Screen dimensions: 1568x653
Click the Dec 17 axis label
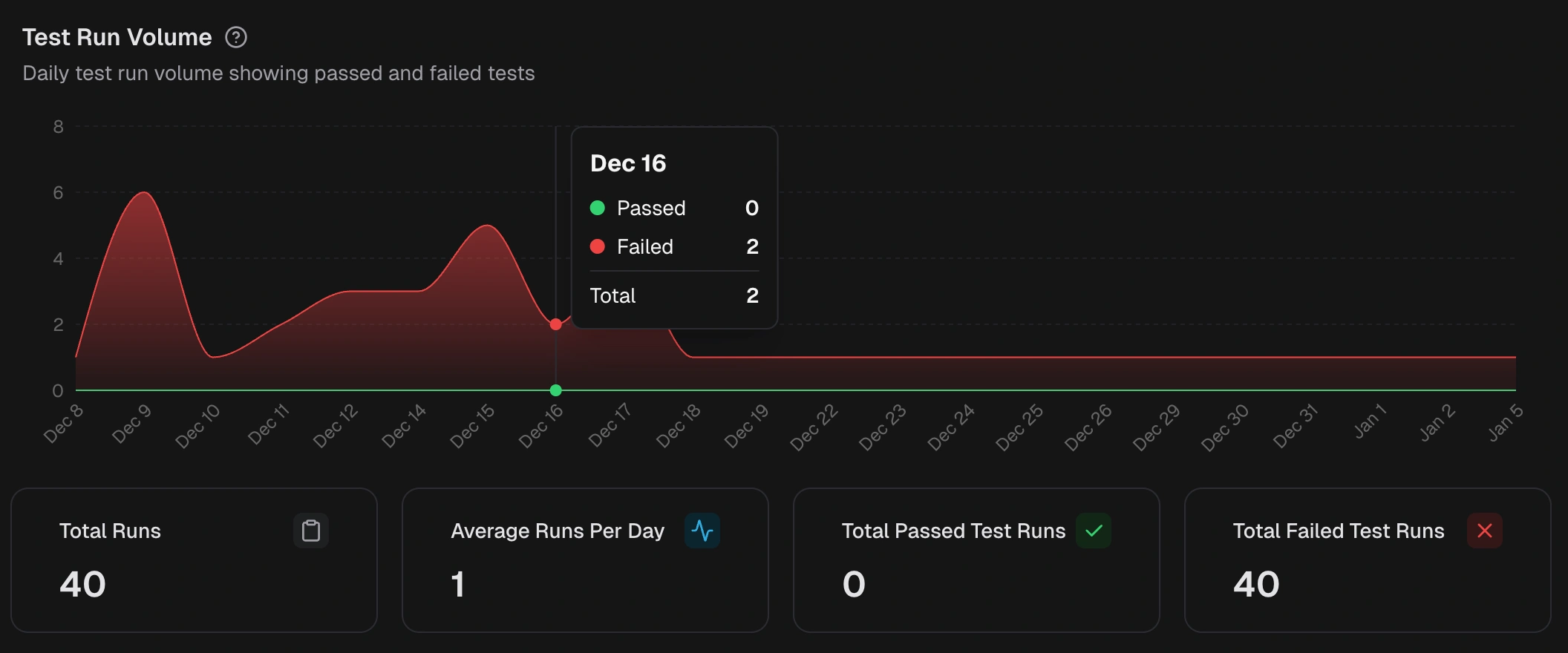[x=610, y=426]
